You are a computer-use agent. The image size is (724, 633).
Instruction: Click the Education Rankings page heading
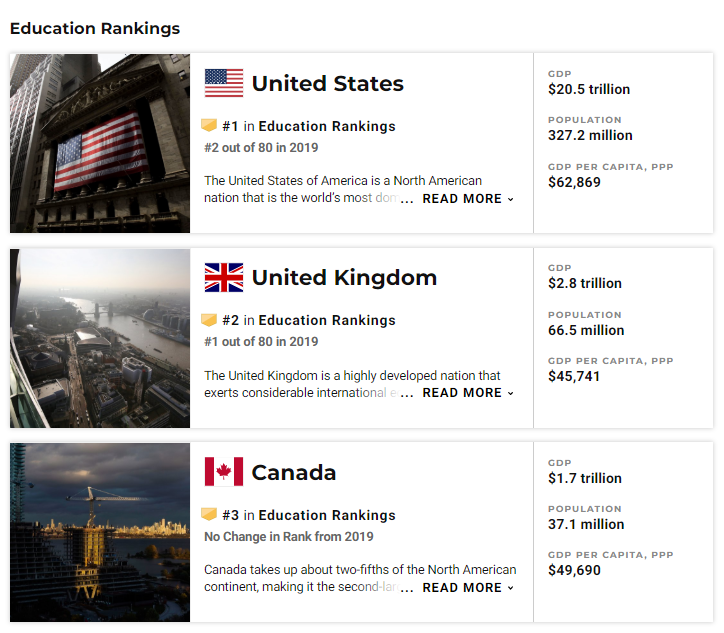pos(95,28)
